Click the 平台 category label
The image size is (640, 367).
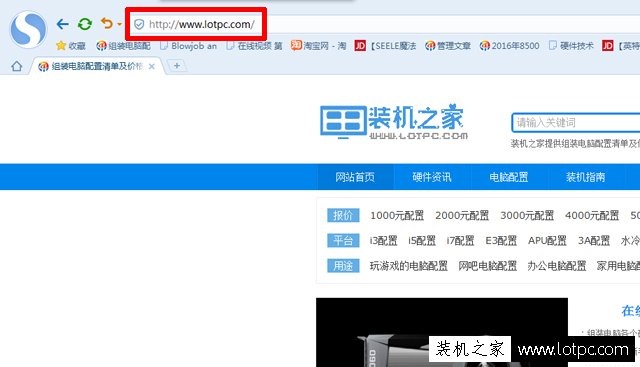pyautogui.click(x=343, y=240)
